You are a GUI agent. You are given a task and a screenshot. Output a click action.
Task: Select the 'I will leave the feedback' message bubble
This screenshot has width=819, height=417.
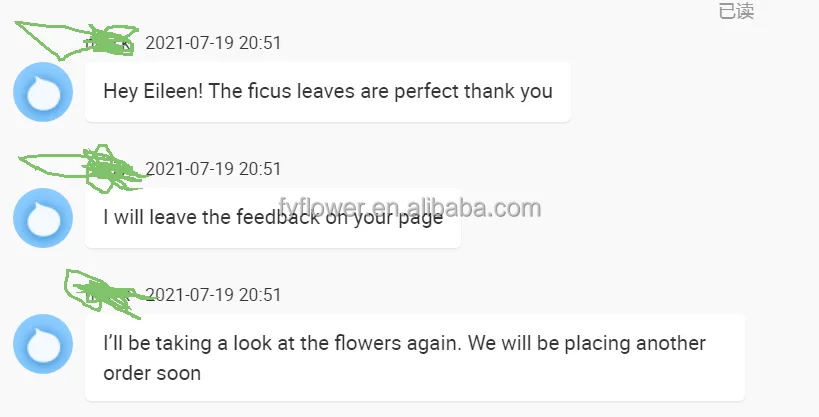point(272,218)
